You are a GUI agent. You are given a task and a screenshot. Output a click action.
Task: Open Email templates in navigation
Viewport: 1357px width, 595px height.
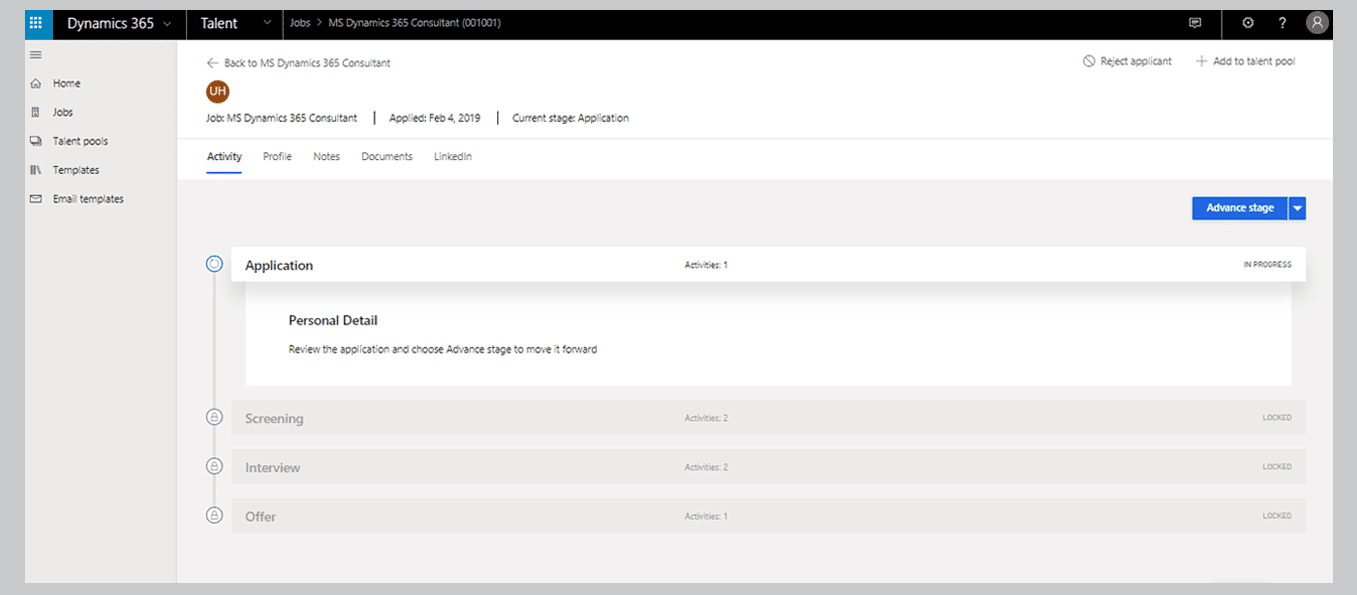(x=88, y=199)
